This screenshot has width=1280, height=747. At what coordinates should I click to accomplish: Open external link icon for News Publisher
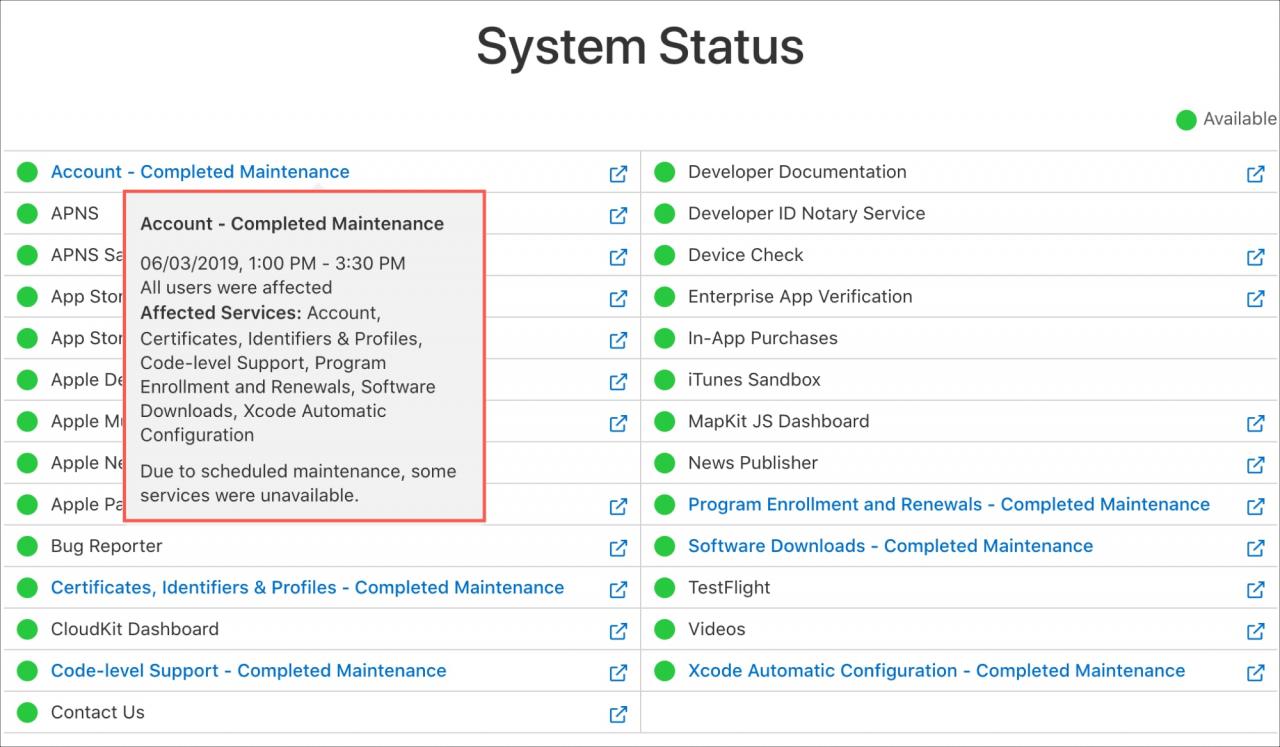click(x=1255, y=465)
